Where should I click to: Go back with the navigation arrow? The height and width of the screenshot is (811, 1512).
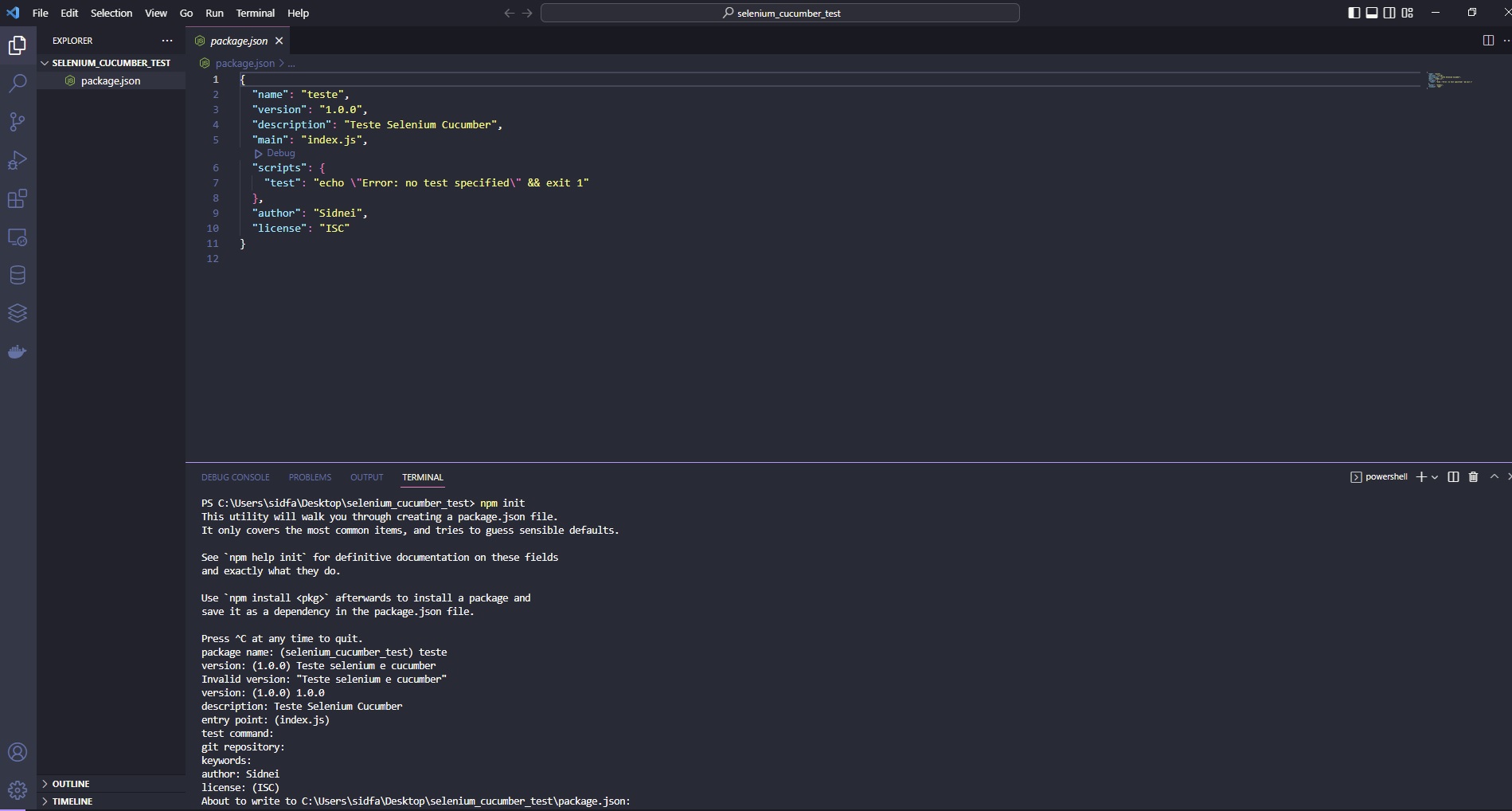coord(510,13)
